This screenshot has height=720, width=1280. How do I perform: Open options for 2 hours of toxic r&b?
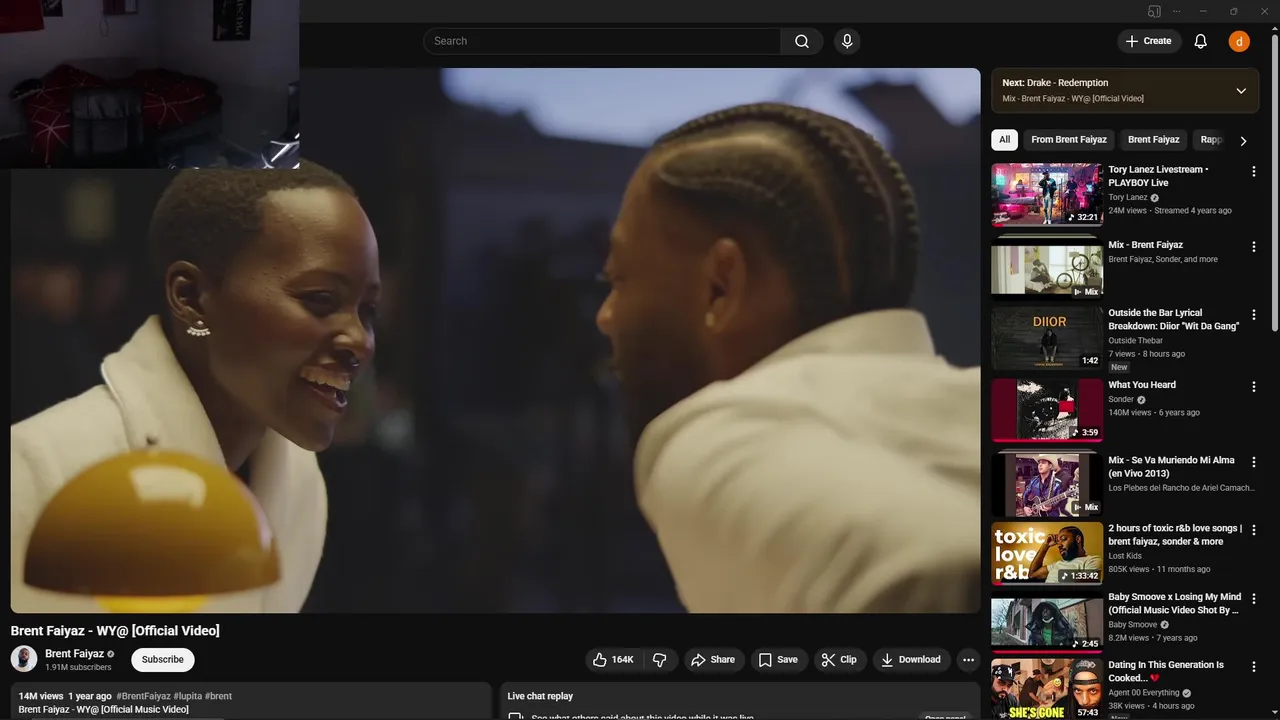tap(1254, 529)
